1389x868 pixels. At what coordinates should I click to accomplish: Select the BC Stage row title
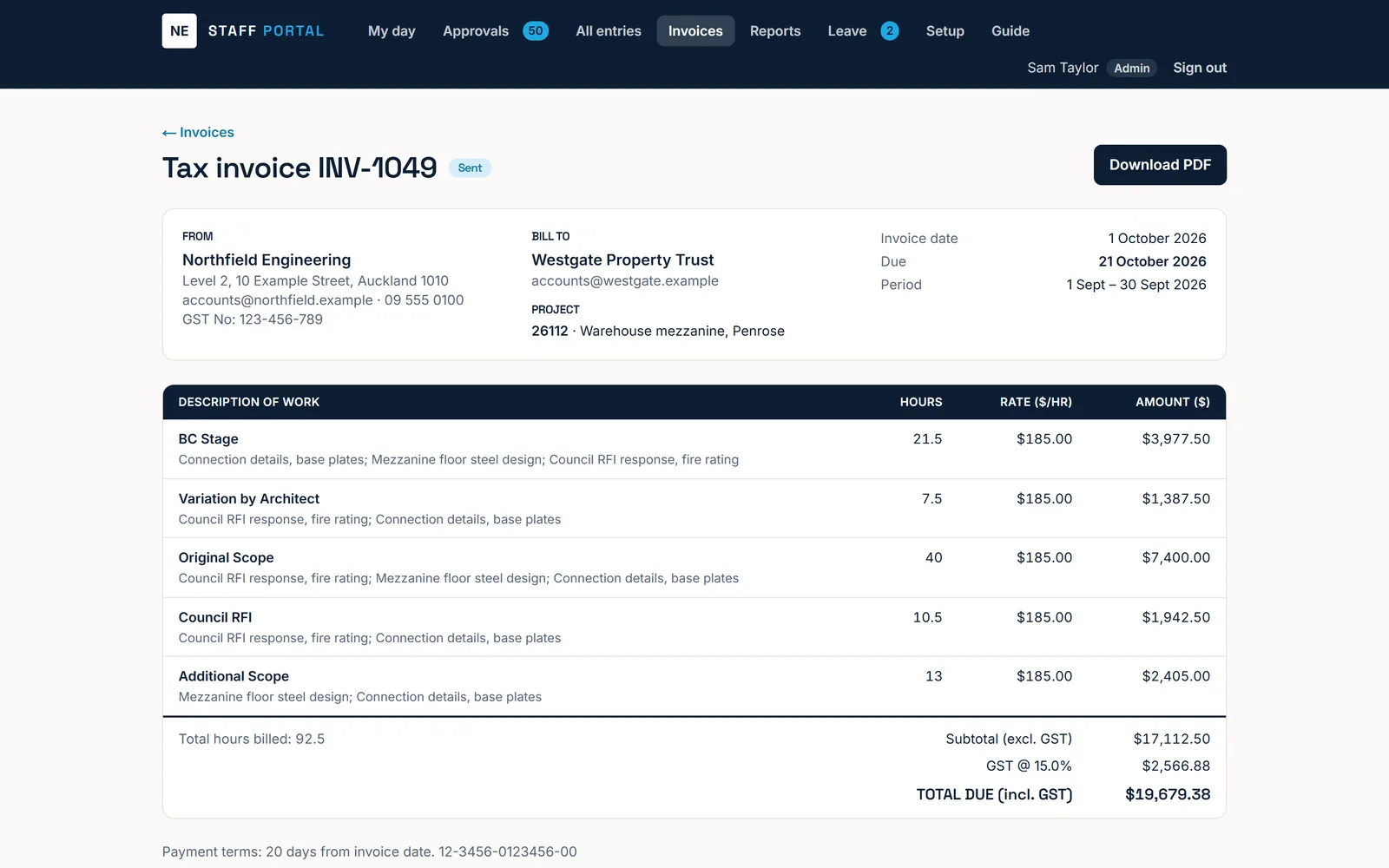(208, 439)
